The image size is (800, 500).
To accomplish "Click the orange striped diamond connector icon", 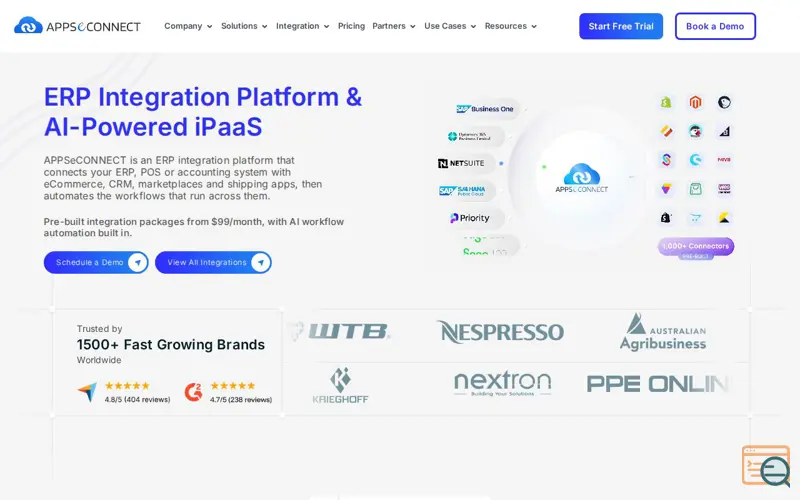I will (x=666, y=131).
